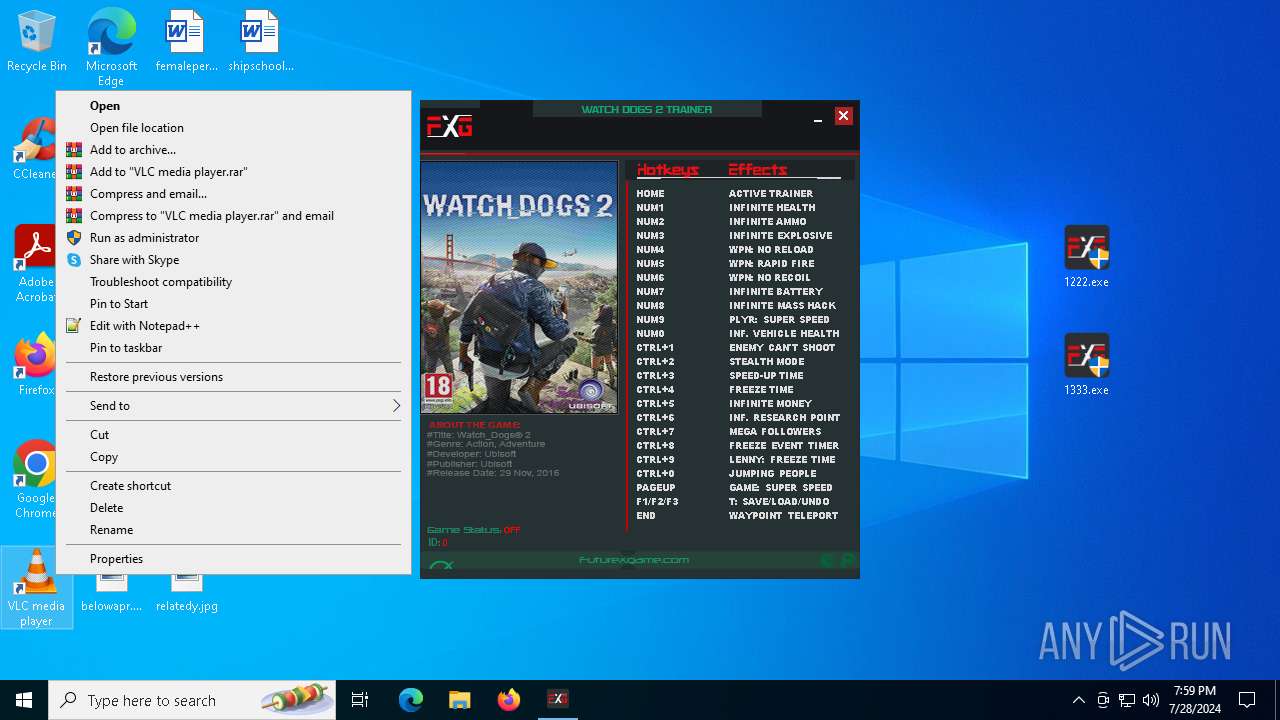Image resolution: width=1280 pixels, height=720 pixels.
Task: Select the 1222.exe desktop icon
Action: pyautogui.click(x=1086, y=257)
